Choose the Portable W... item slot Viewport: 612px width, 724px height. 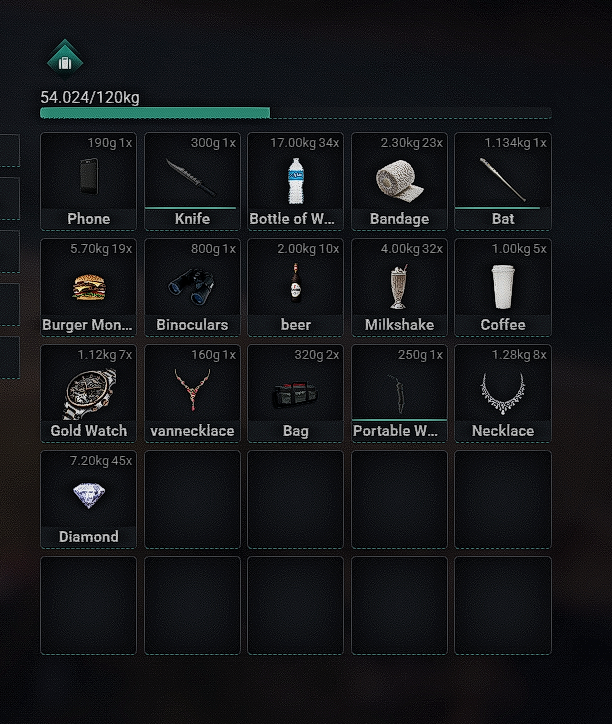point(400,393)
